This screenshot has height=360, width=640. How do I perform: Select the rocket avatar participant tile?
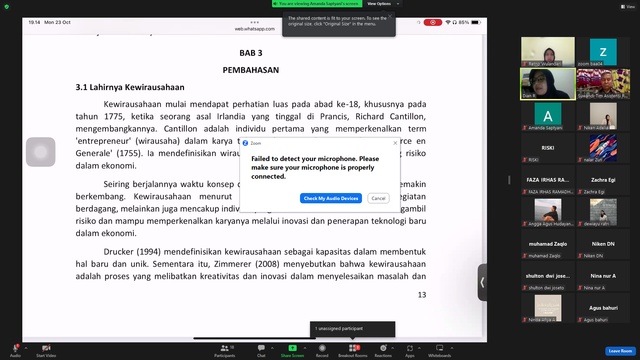(x=603, y=148)
